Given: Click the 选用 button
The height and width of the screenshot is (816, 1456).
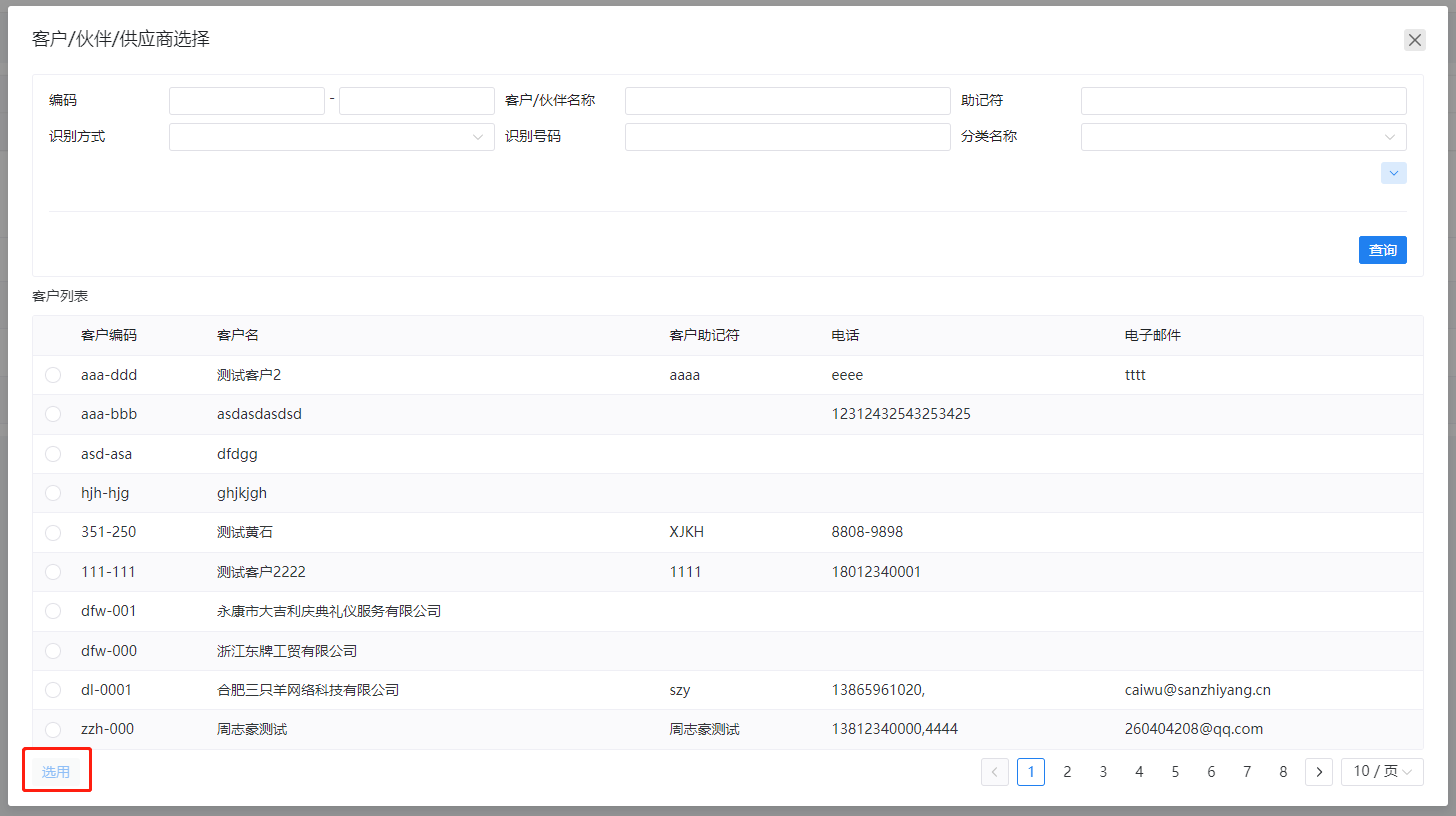Looking at the screenshot, I should 56,772.
